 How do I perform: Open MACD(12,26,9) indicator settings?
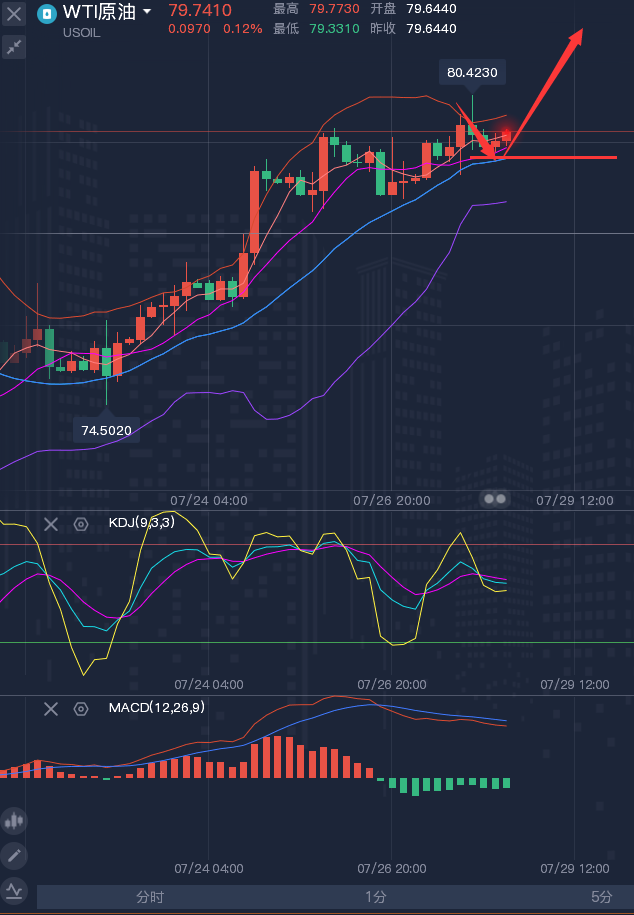tap(81, 709)
